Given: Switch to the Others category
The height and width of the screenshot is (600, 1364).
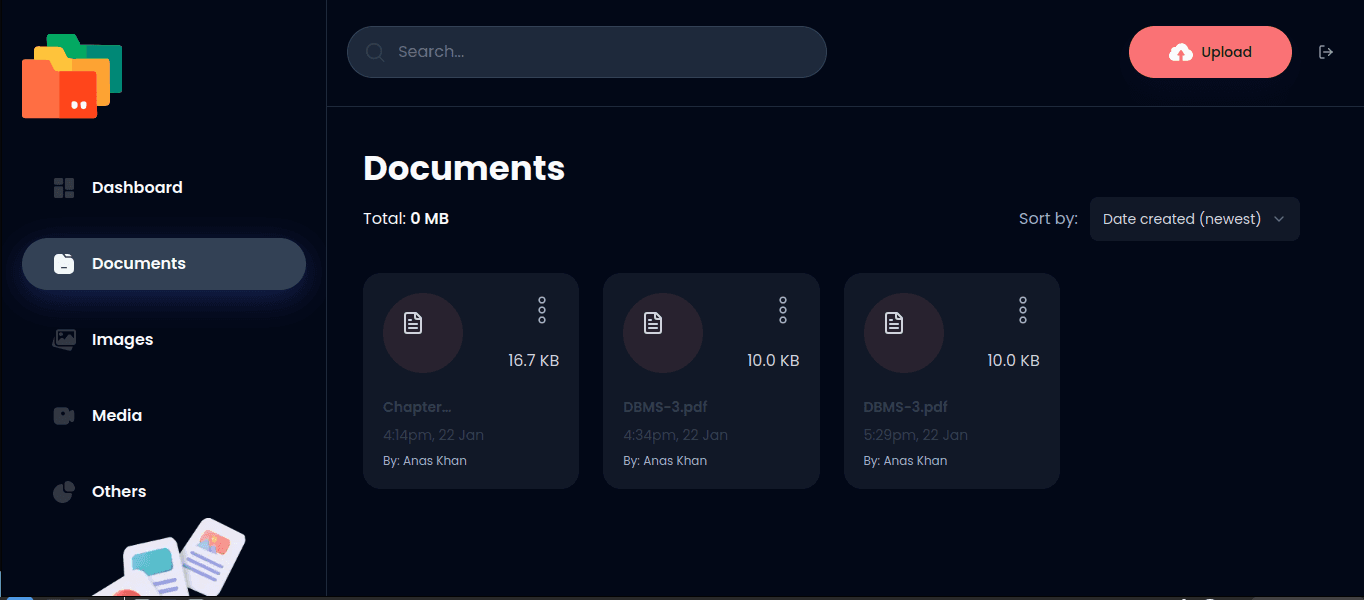Looking at the screenshot, I should (x=119, y=492).
